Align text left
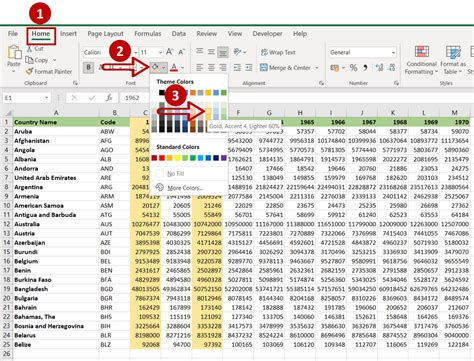Image resolution: width=474 pixels, height=361 pixels. 200,68
